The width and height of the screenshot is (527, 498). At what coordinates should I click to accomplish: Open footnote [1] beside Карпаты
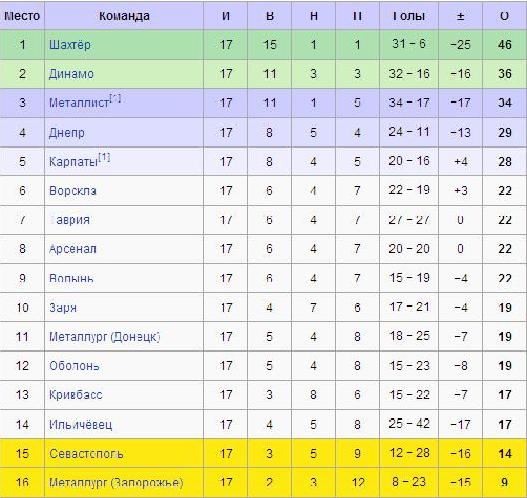104,157
